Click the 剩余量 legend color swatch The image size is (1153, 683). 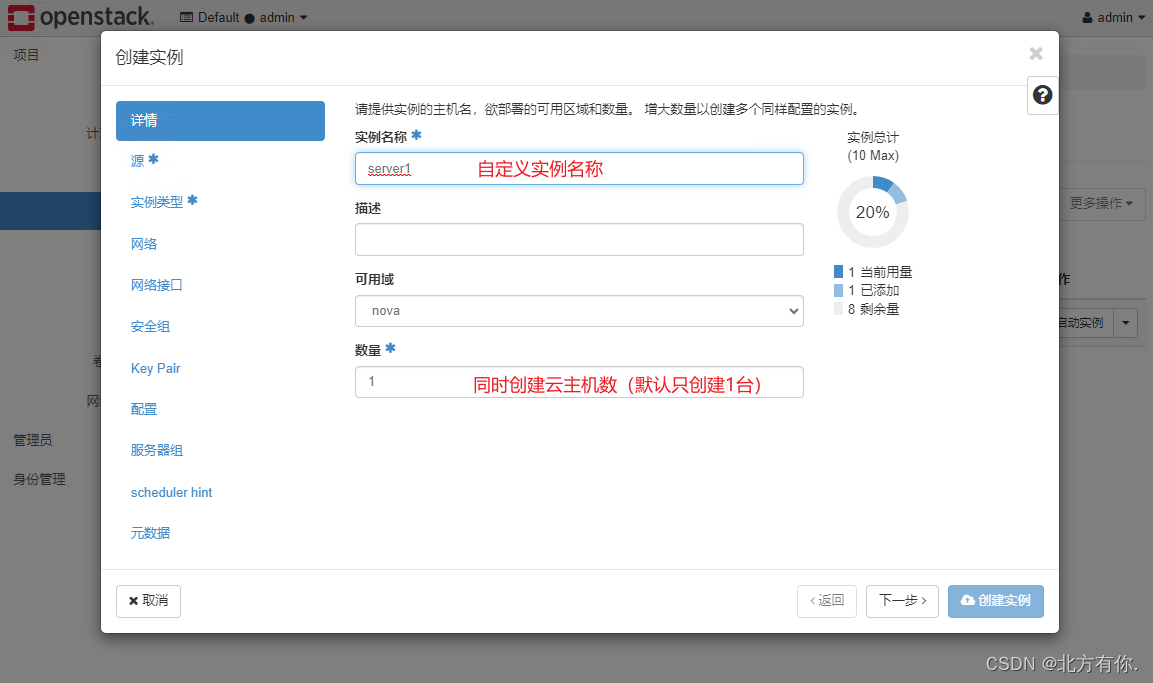tap(838, 309)
